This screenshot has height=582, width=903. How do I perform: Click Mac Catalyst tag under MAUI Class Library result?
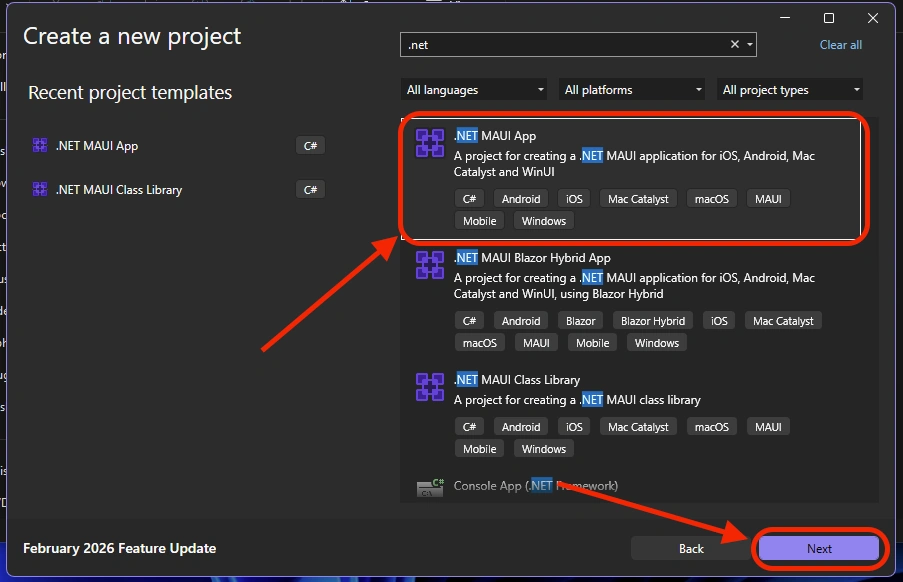(638, 427)
